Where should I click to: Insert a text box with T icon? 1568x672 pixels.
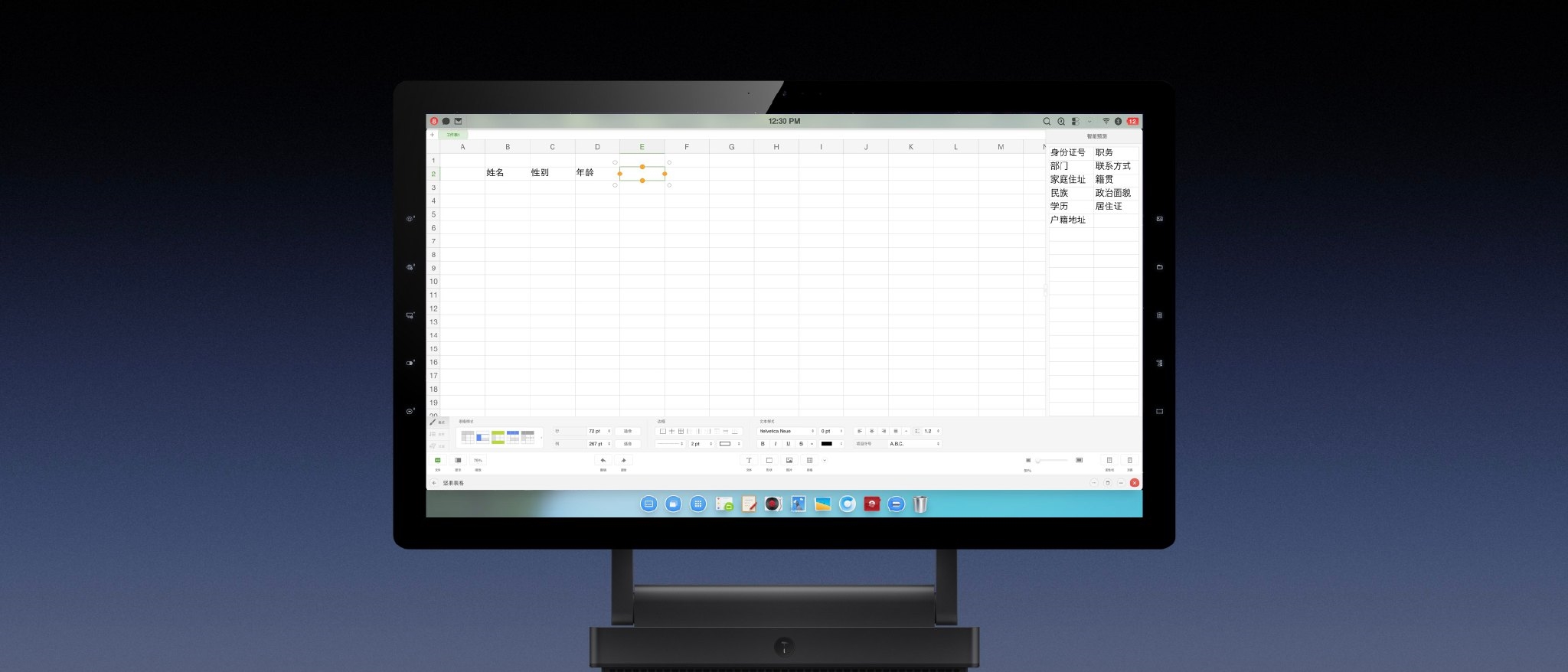click(x=749, y=461)
